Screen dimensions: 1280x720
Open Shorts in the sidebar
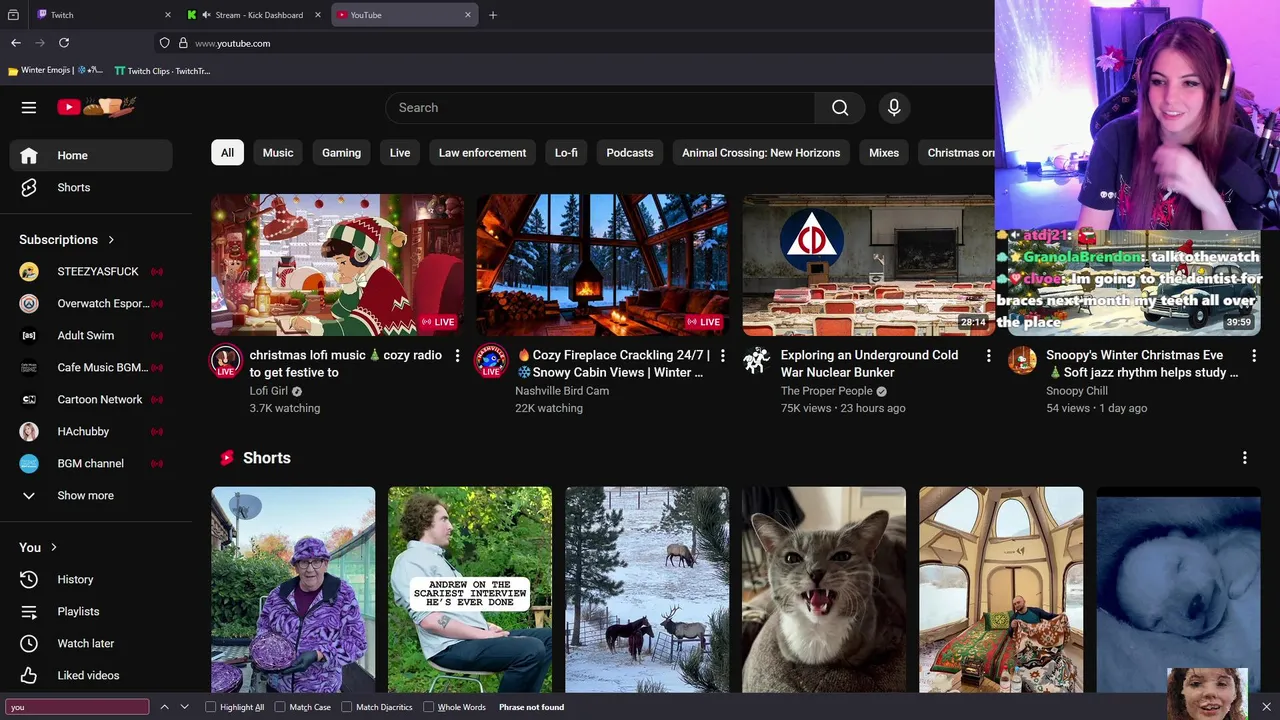[92, 188]
